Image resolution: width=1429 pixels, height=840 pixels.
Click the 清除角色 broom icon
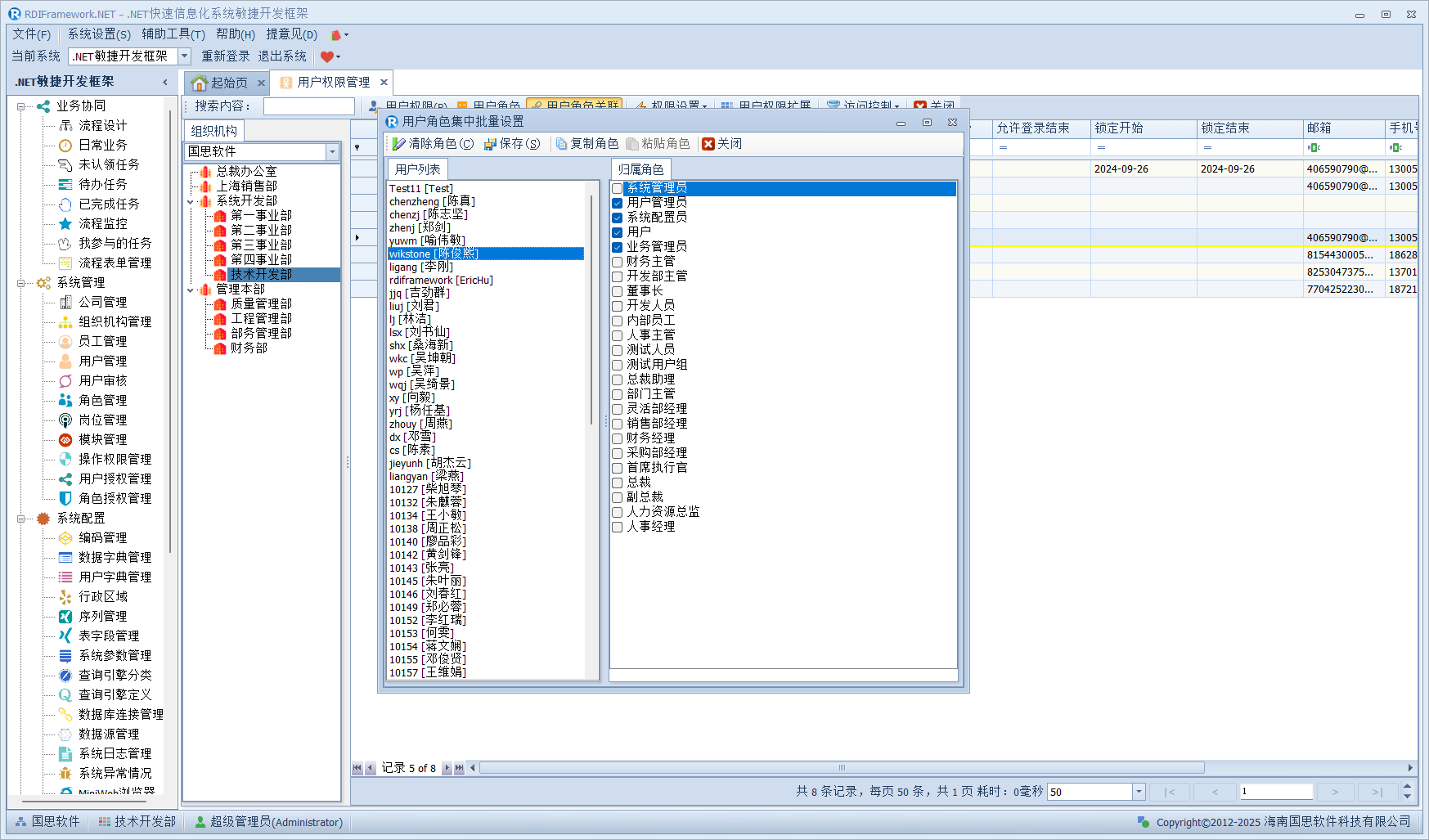(x=398, y=144)
